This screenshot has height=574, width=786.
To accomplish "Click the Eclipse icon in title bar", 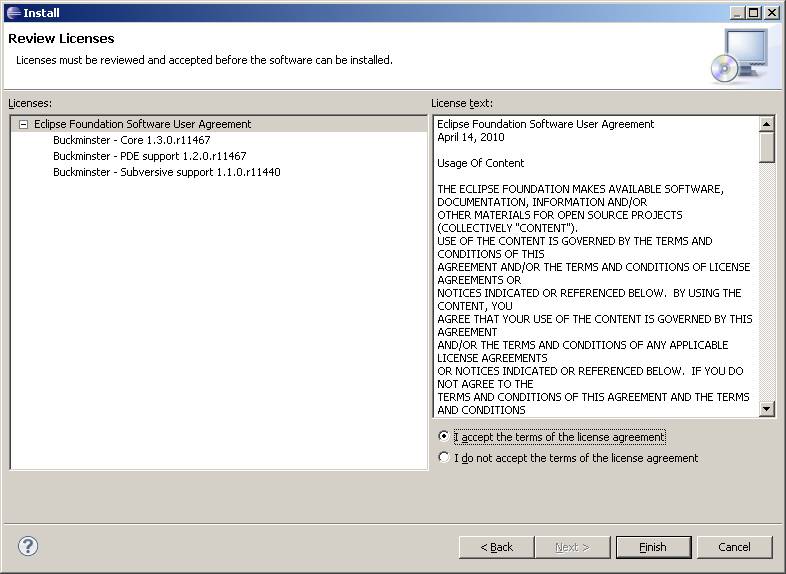I will pyautogui.click(x=14, y=13).
